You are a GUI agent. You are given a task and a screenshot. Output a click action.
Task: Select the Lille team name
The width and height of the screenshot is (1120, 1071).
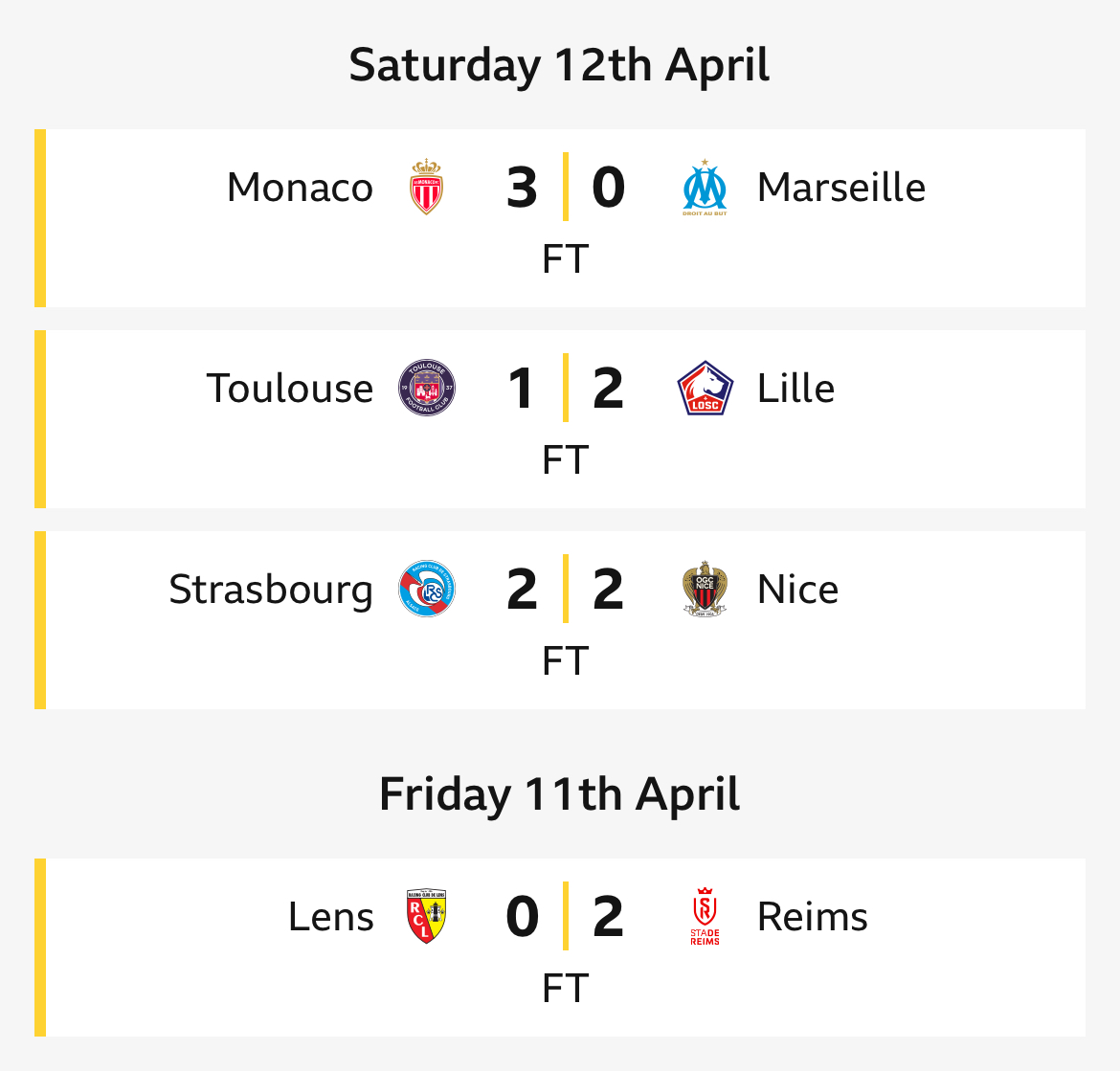tap(795, 388)
